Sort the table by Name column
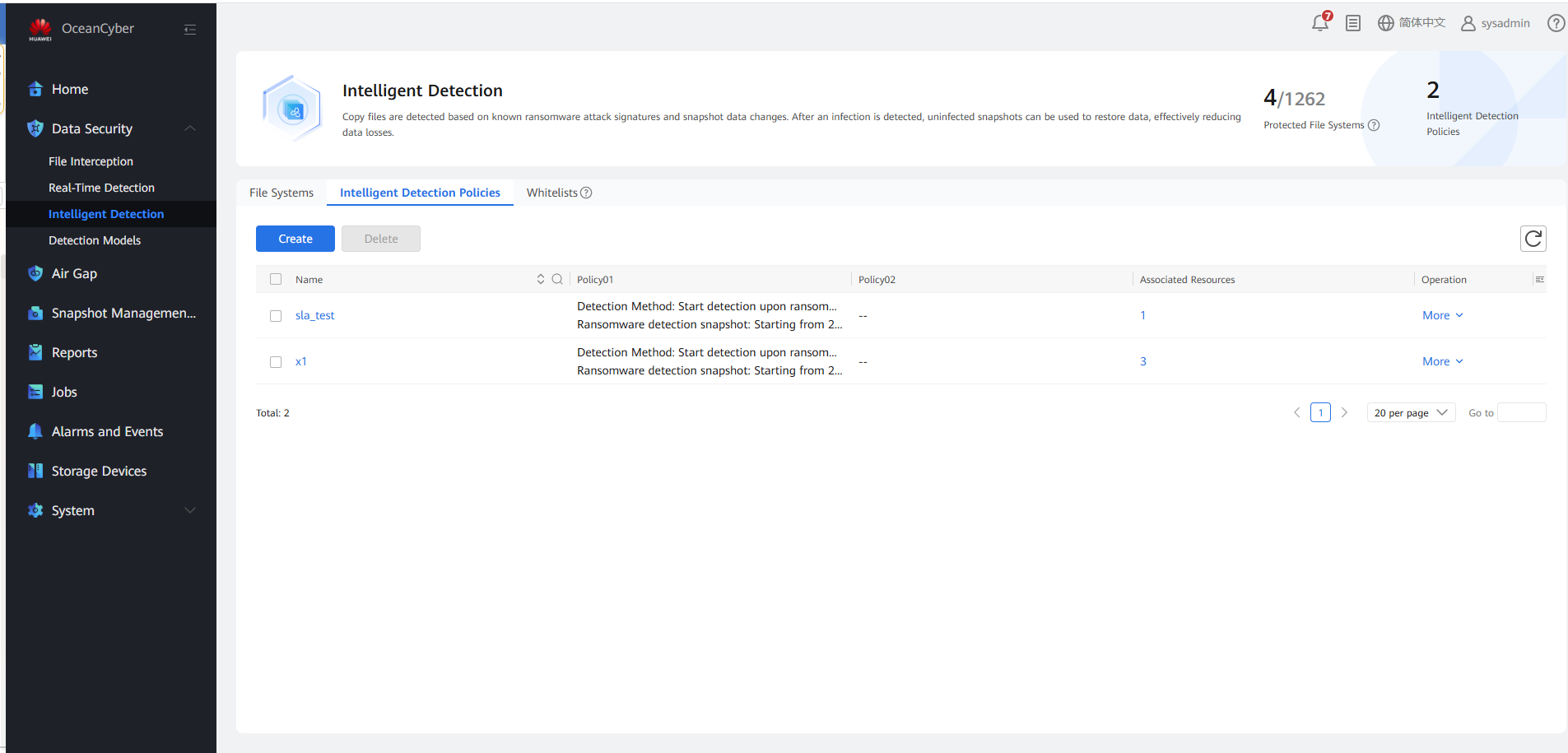 pos(541,279)
